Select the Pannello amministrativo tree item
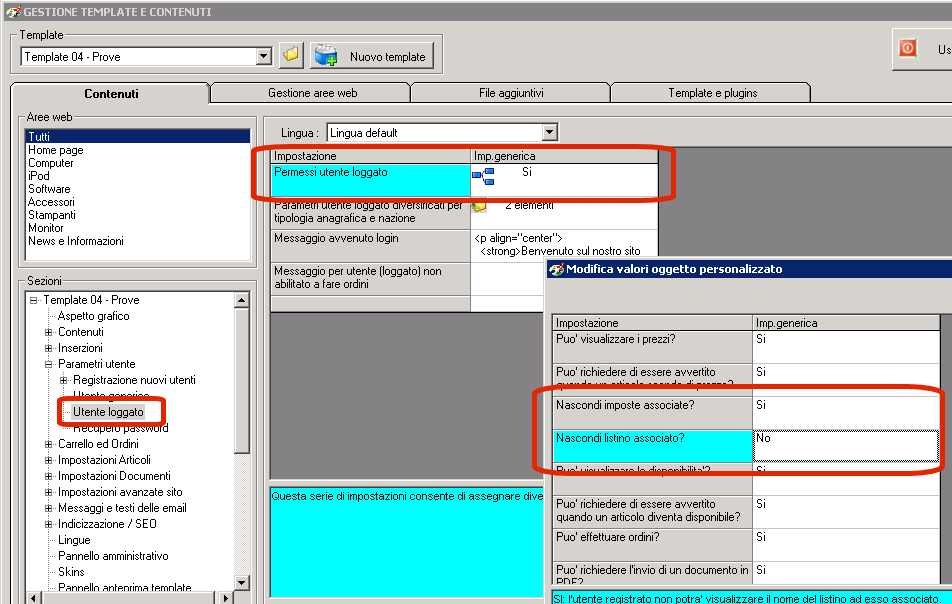Viewport: 952px width, 604px height. [113, 556]
